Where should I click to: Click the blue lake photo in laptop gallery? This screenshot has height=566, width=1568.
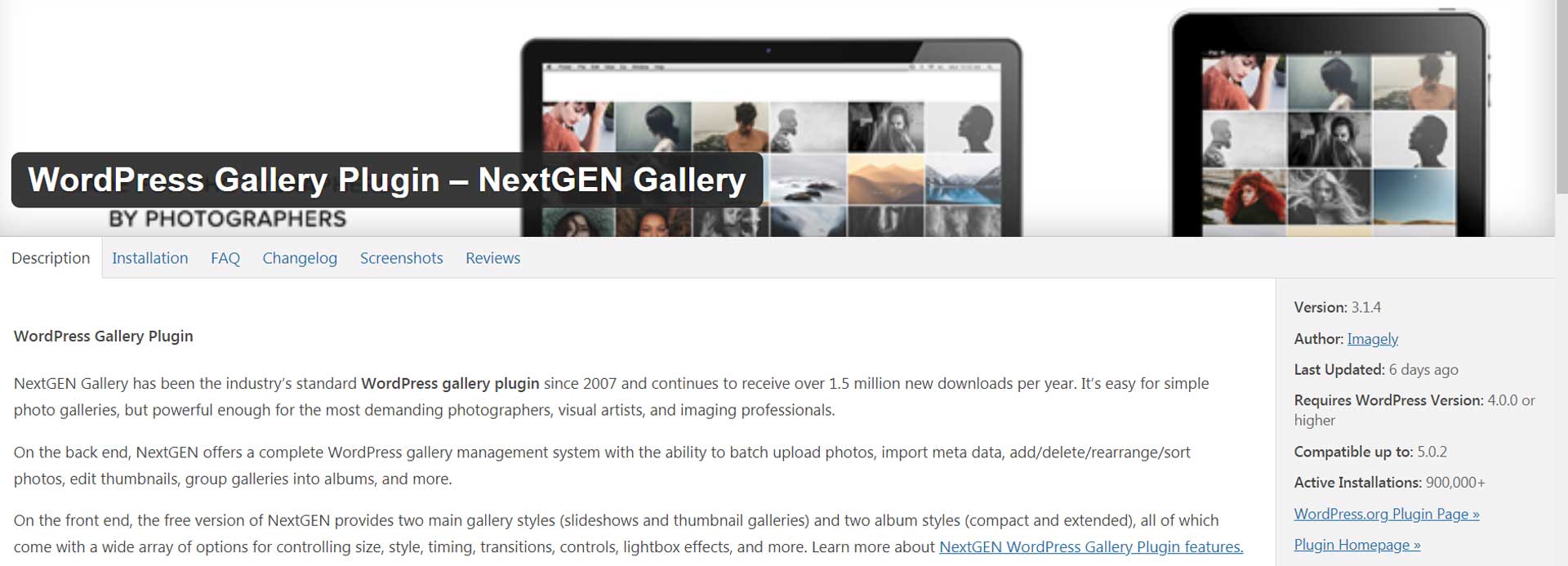pyautogui.click(x=963, y=179)
